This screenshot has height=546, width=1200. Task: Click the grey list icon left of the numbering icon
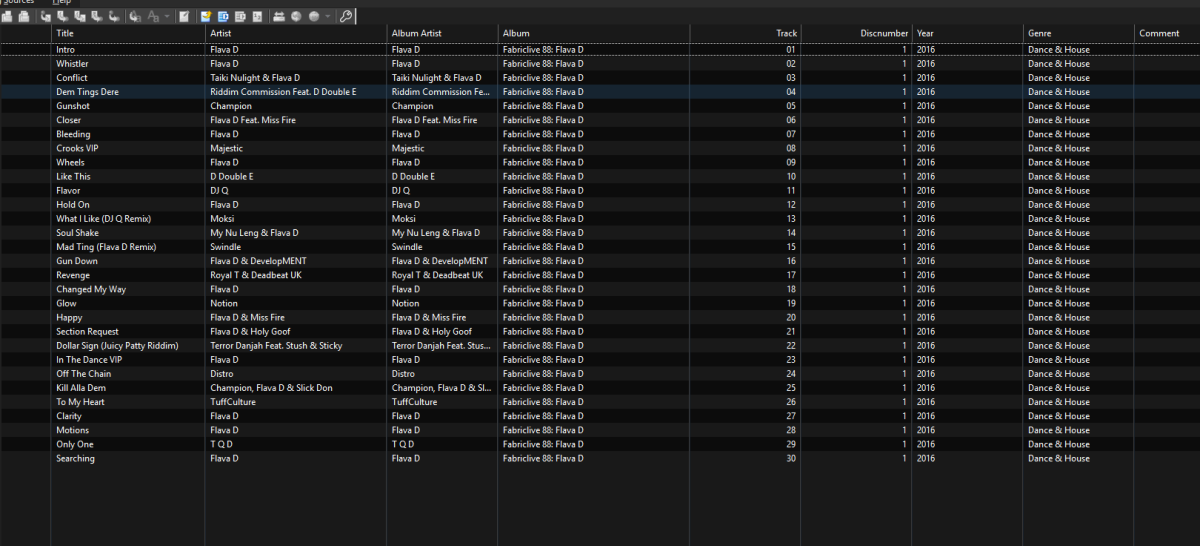point(240,16)
